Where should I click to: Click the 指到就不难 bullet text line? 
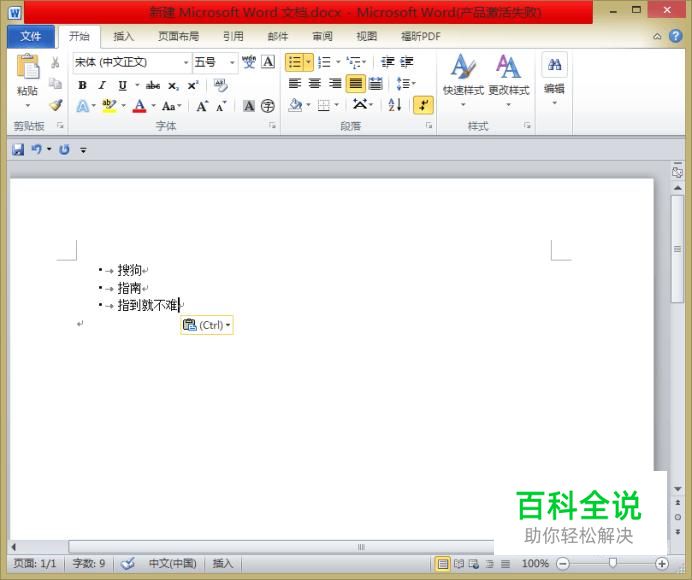click(148, 305)
